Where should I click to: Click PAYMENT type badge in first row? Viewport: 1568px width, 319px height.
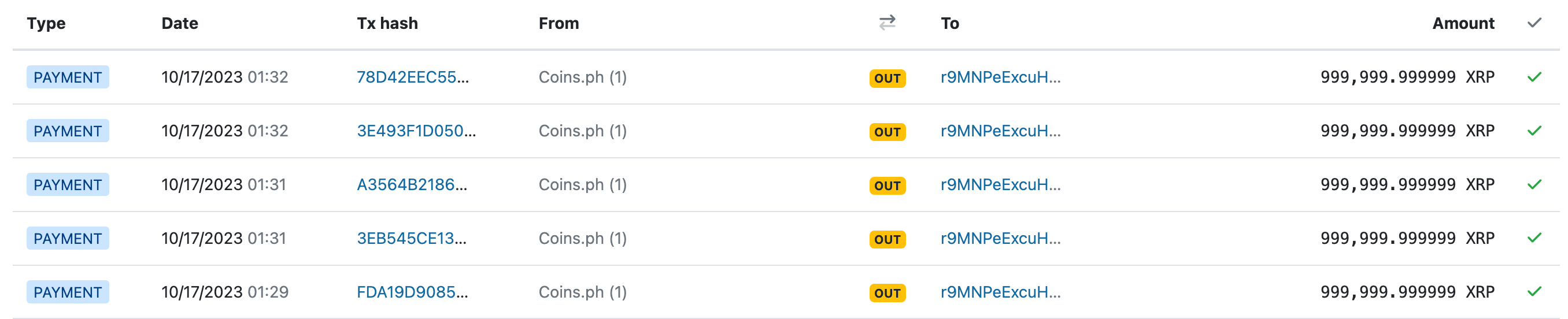pyautogui.click(x=68, y=77)
